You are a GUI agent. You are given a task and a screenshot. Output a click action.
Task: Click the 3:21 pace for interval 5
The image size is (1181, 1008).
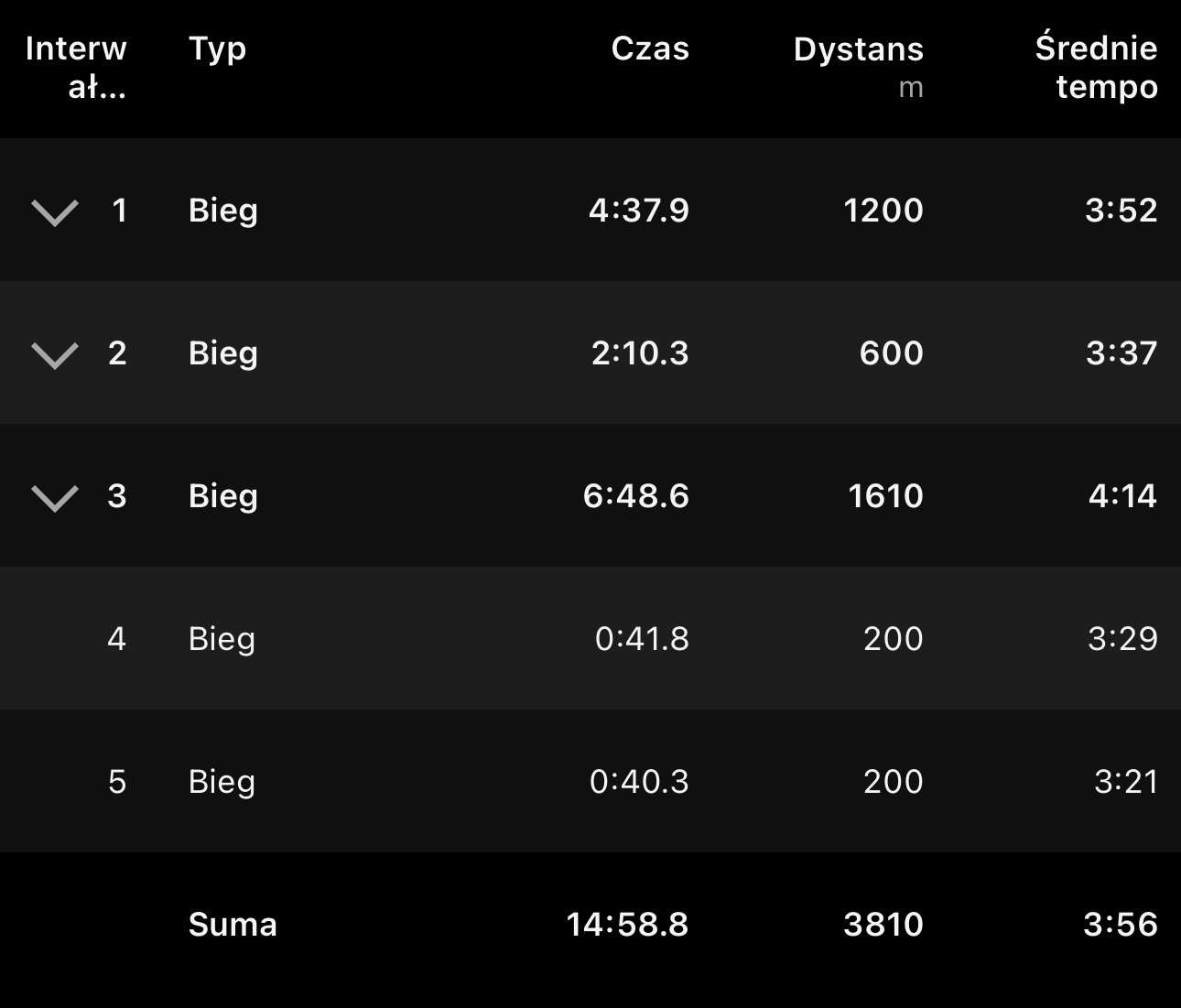(x=1125, y=782)
